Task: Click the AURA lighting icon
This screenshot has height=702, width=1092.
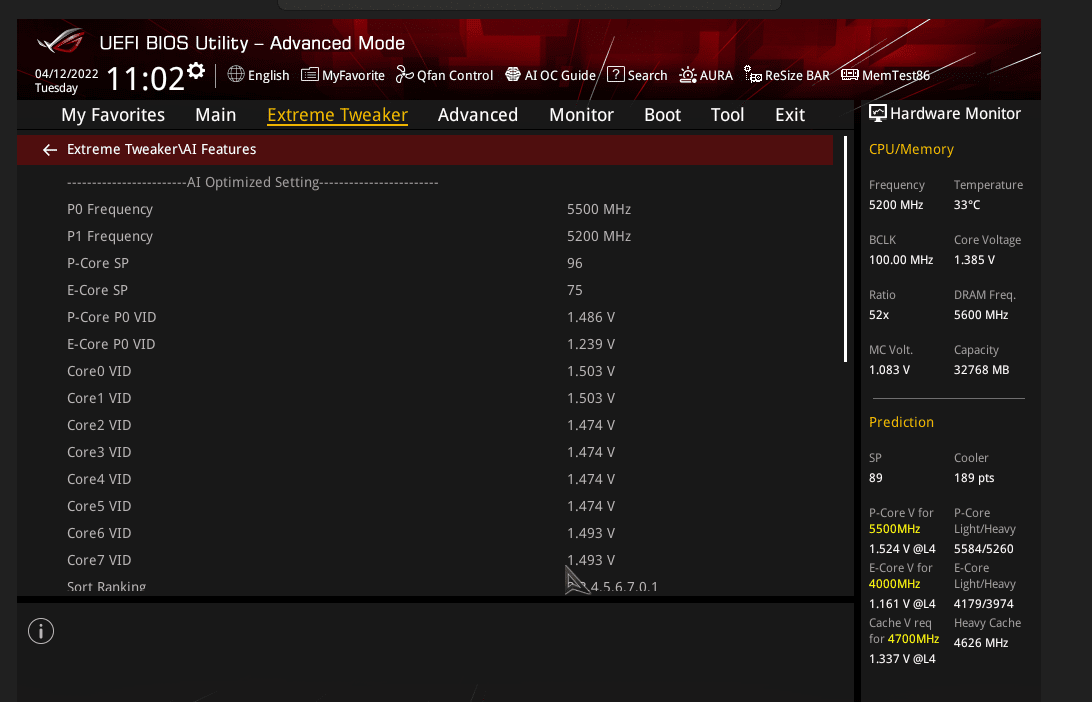Action: pyautogui.click(x=688, y=75)
